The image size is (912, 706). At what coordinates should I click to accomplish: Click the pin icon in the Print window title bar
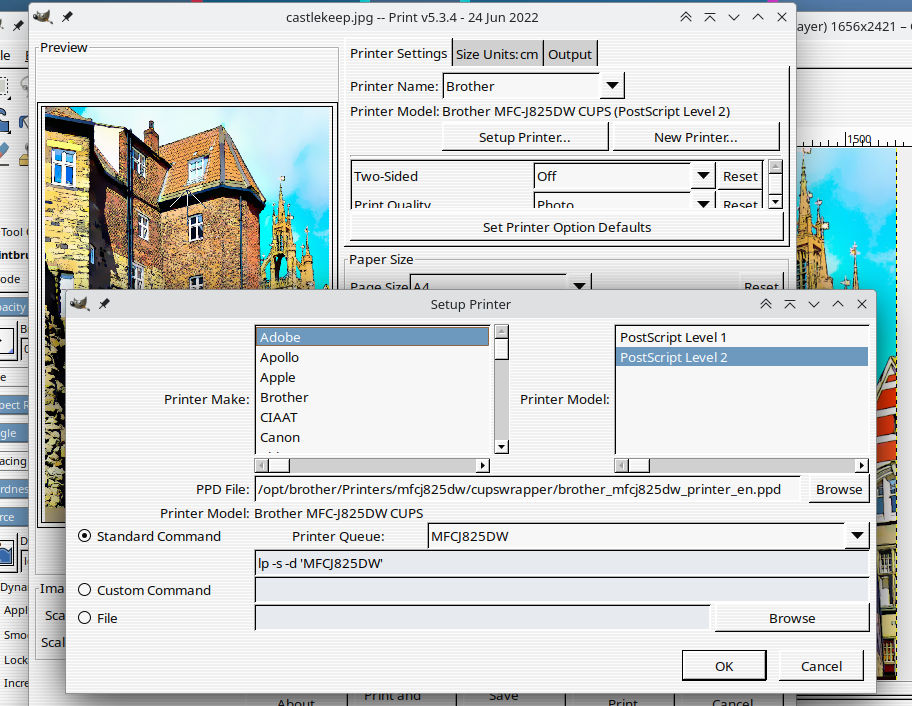click(67, 17)
